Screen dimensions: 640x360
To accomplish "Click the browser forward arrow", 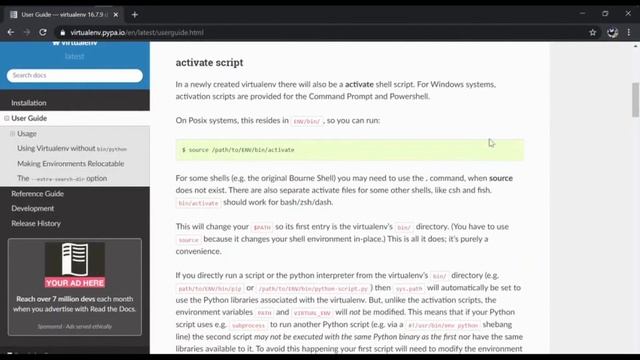I will tap(27, 32).
